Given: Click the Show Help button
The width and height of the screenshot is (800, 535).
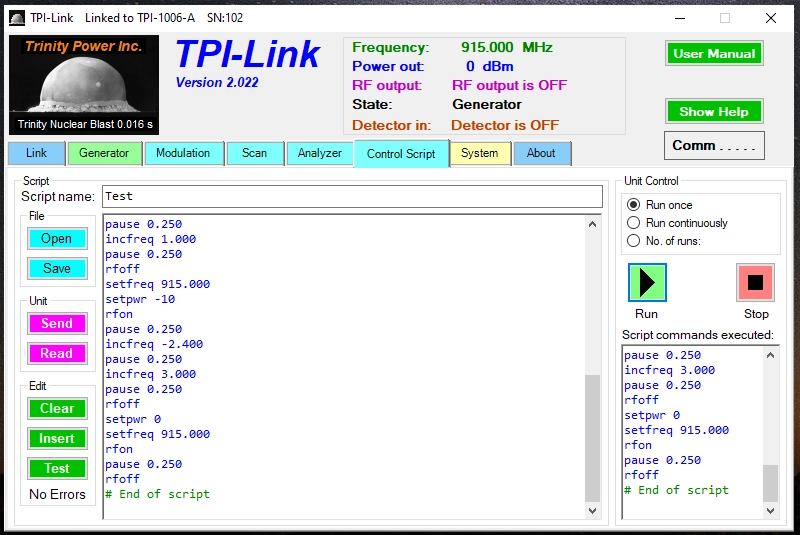Looking at the screenshot, I should tap(714, 111).
